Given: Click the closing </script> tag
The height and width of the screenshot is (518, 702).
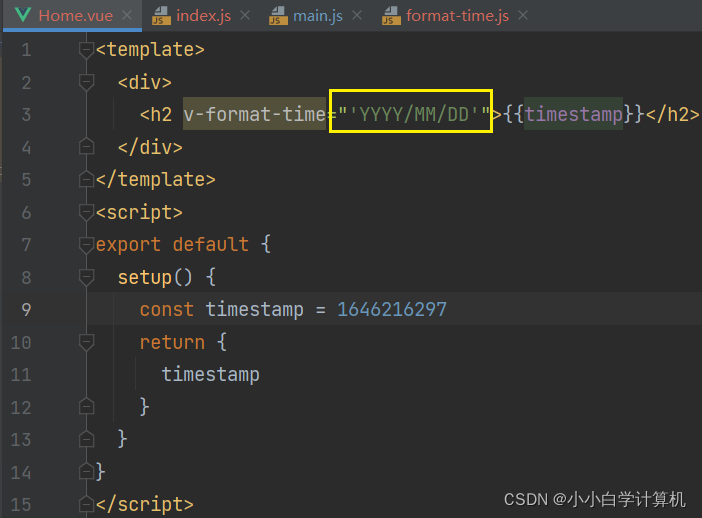Looking at the screenshot, I should tap(145, 505).
